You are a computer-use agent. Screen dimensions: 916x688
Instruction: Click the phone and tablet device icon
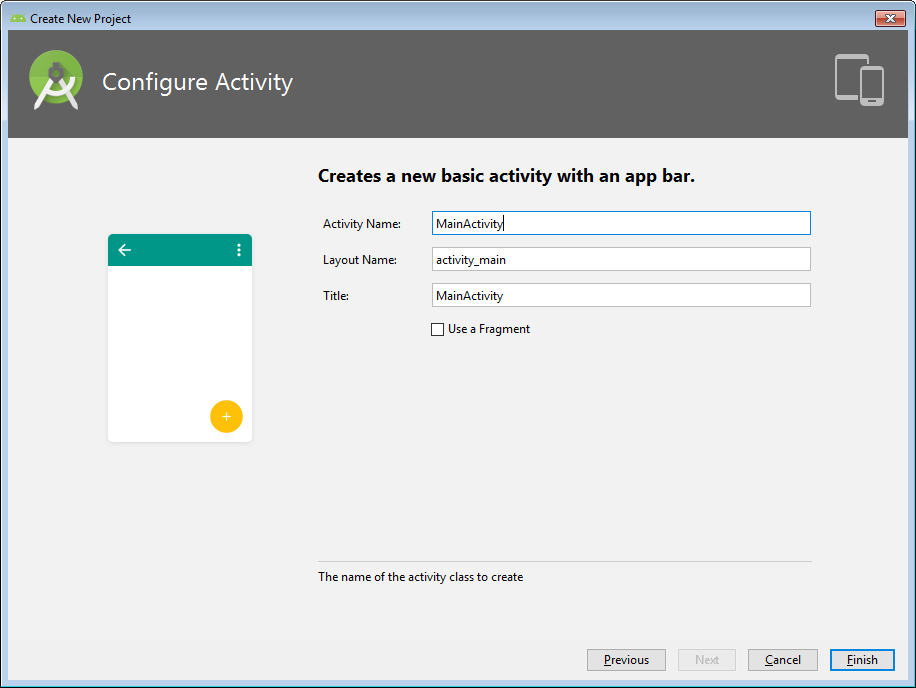[x=859, y=80]
